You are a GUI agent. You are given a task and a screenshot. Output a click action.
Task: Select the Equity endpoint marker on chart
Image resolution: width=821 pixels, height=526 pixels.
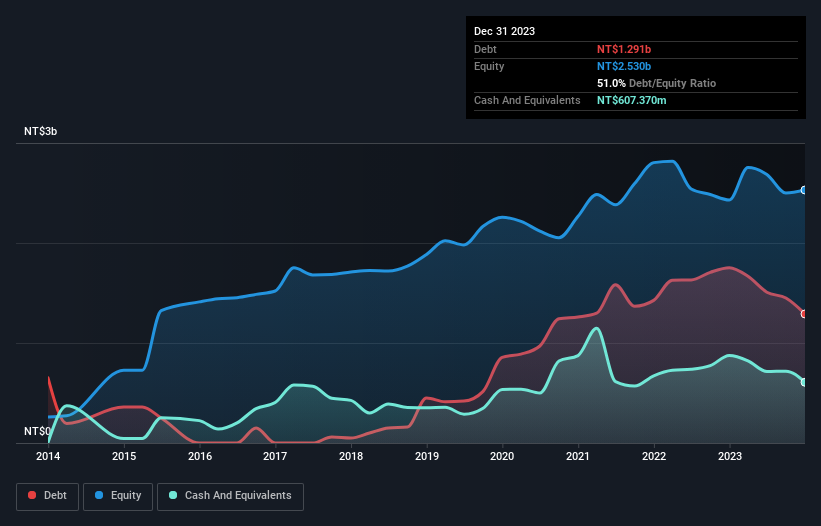pyautogui.click(x=804, y=190)
